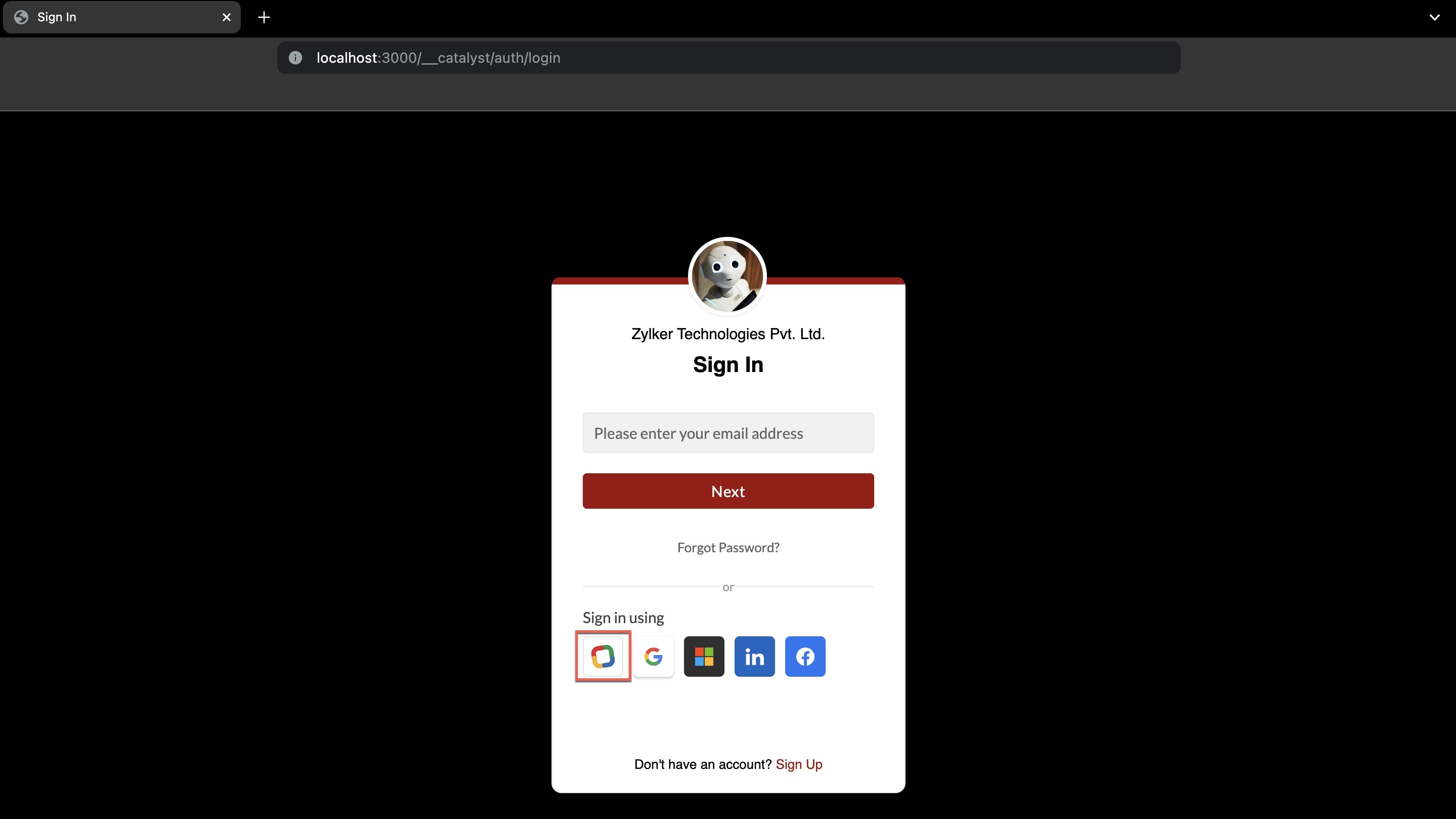The image size is (1456, 819).
Task: Open a new browser tab
Action: click(264, 17)
